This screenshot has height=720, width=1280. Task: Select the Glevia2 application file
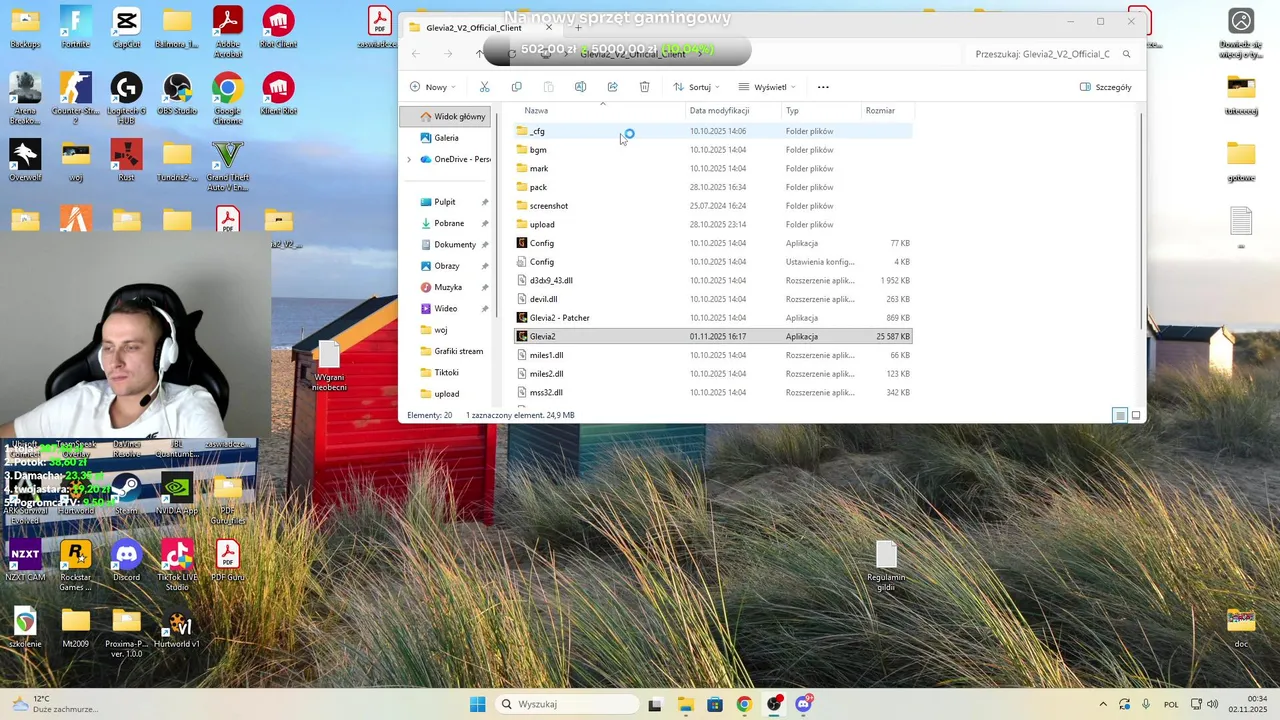tap(713, 336)
